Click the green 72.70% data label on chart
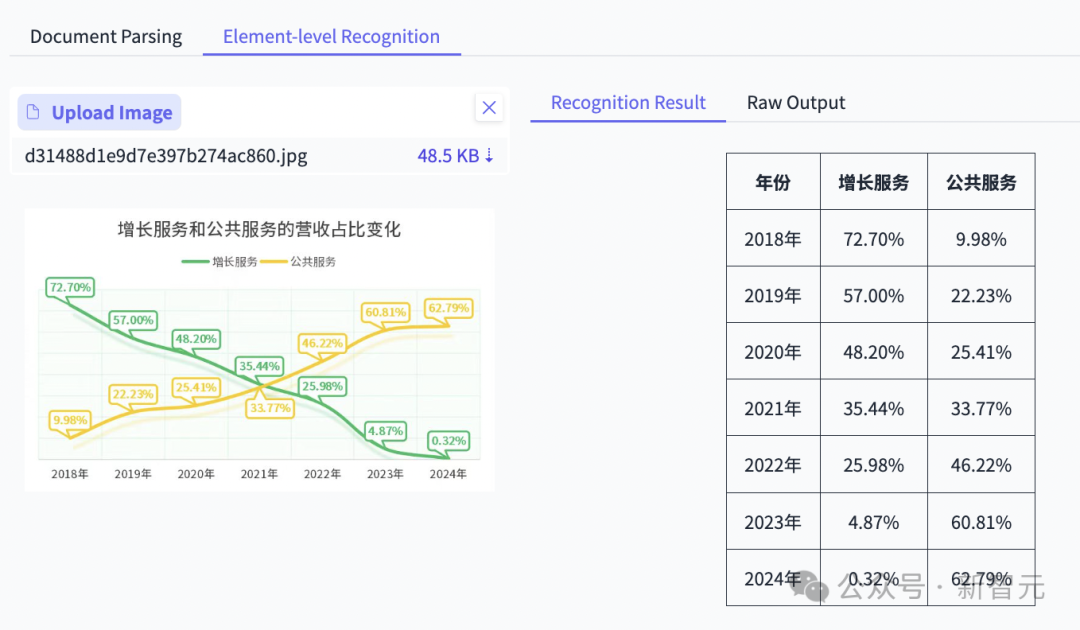 pyautogui.click(x=70, y=287)
